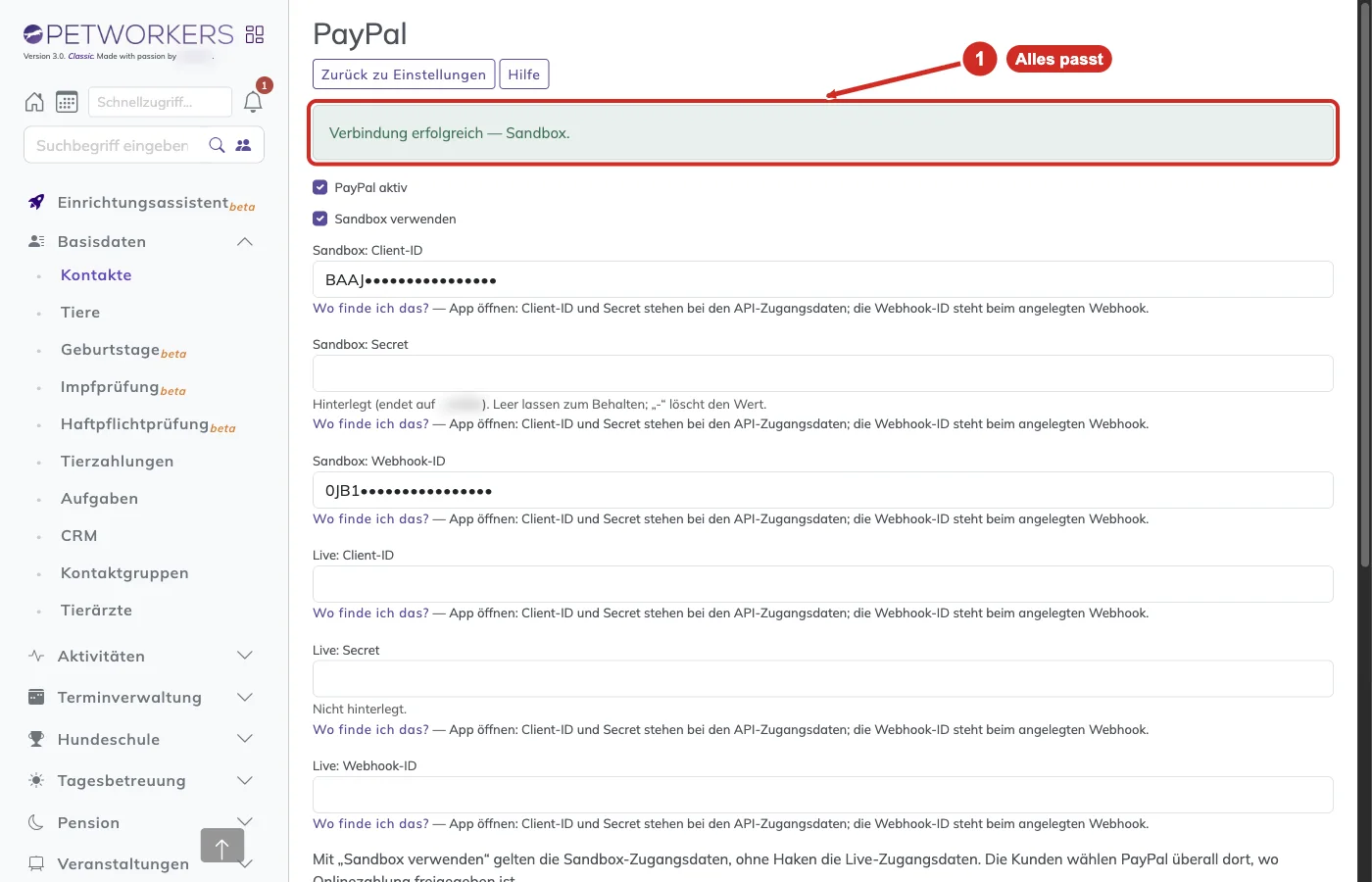Open the Hilfe button
The width and height of the screenshot is (1372, 882).
[524, 74]
